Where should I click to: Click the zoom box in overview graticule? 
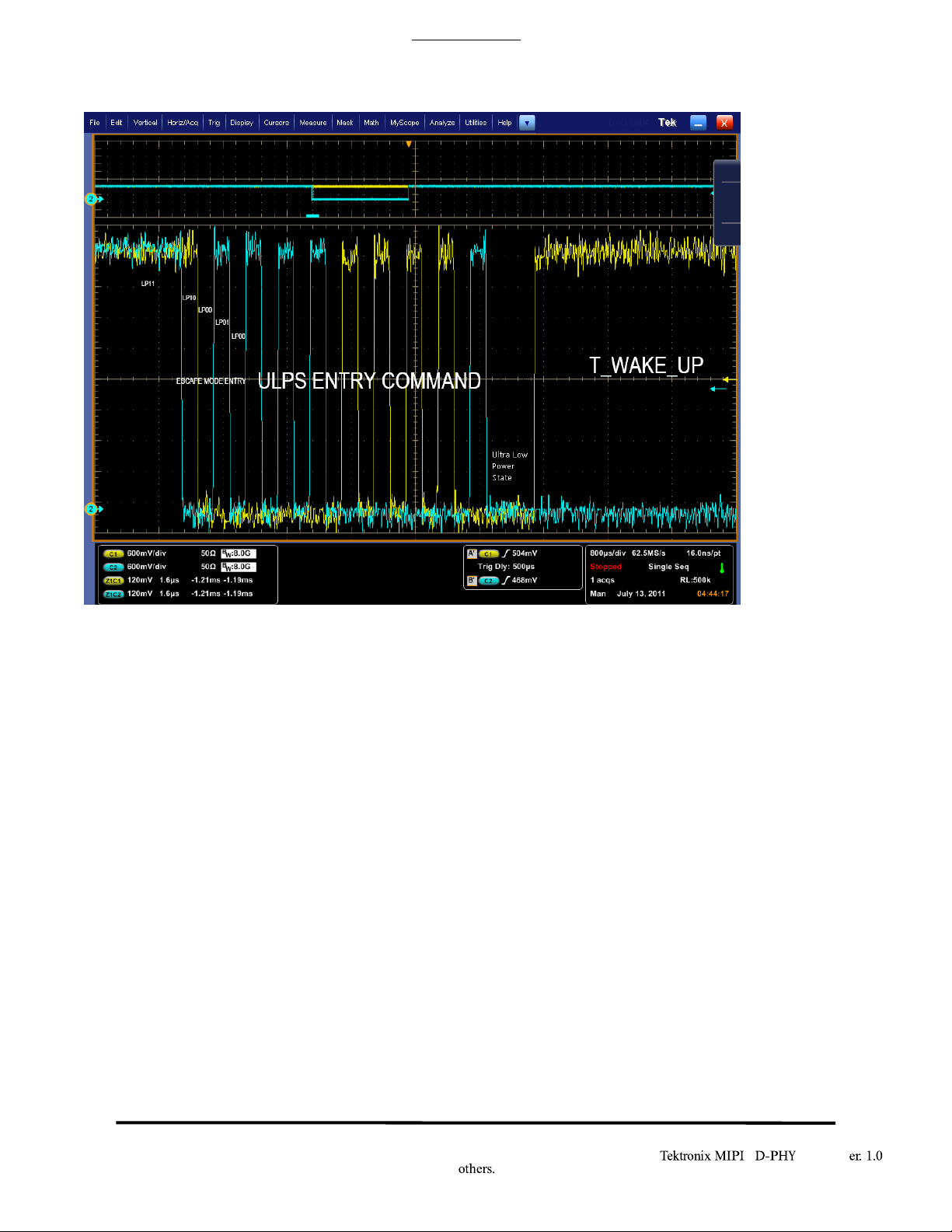(x=360, y=193)
